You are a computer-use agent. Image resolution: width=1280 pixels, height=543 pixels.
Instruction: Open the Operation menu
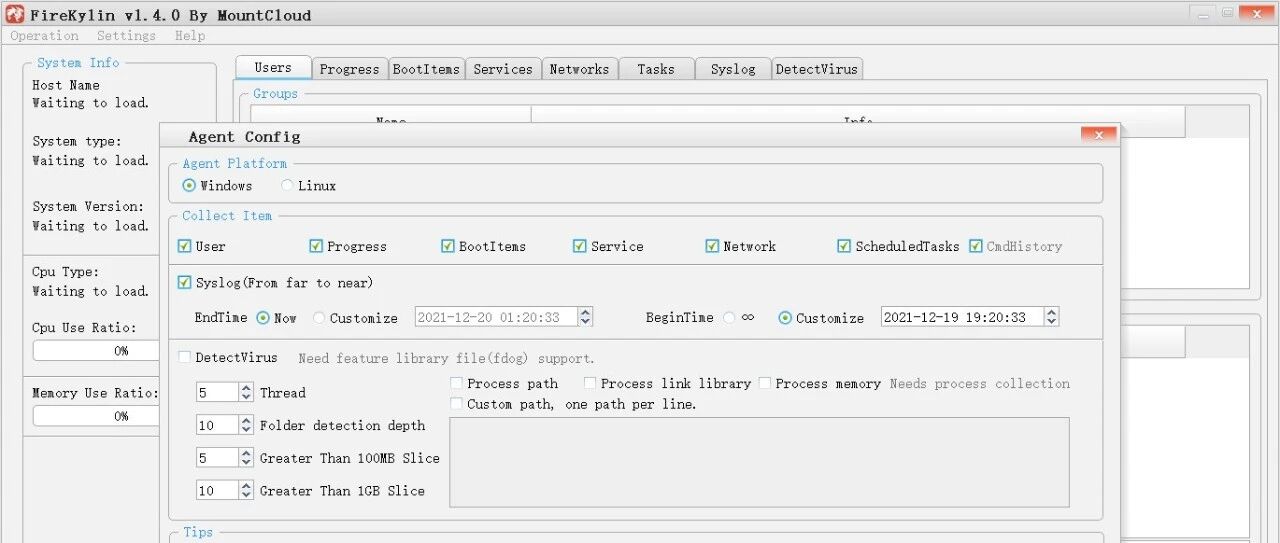[44, 36]
